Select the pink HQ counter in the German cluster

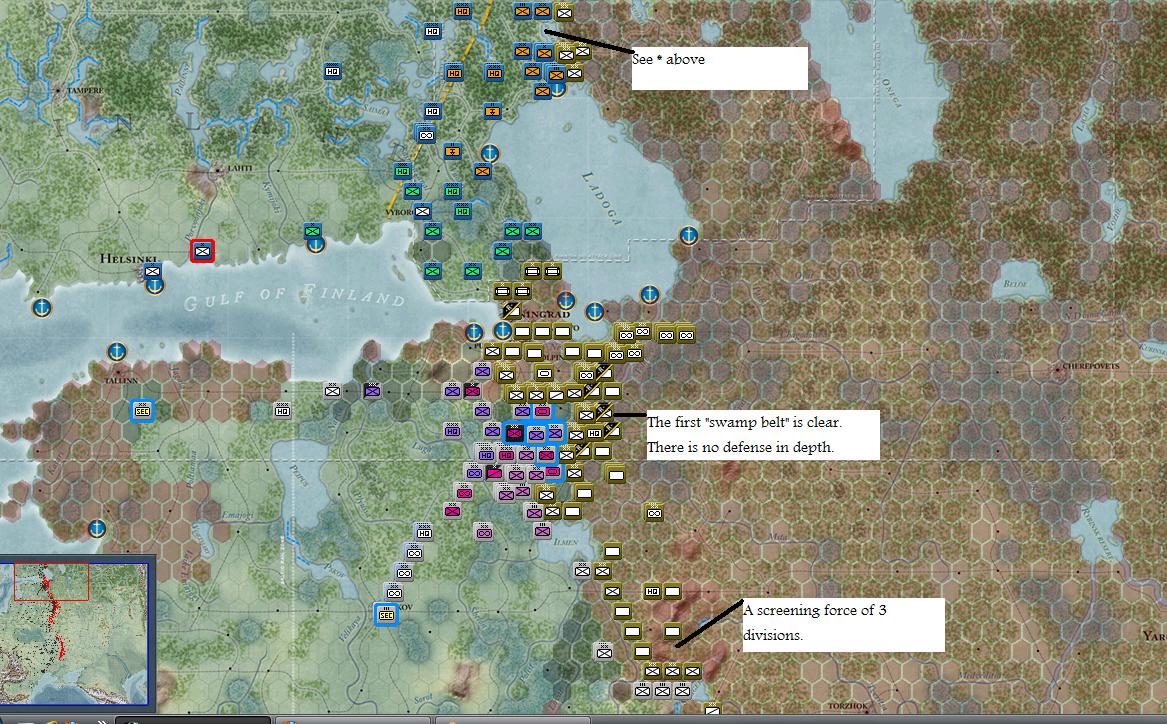(506, 455)
